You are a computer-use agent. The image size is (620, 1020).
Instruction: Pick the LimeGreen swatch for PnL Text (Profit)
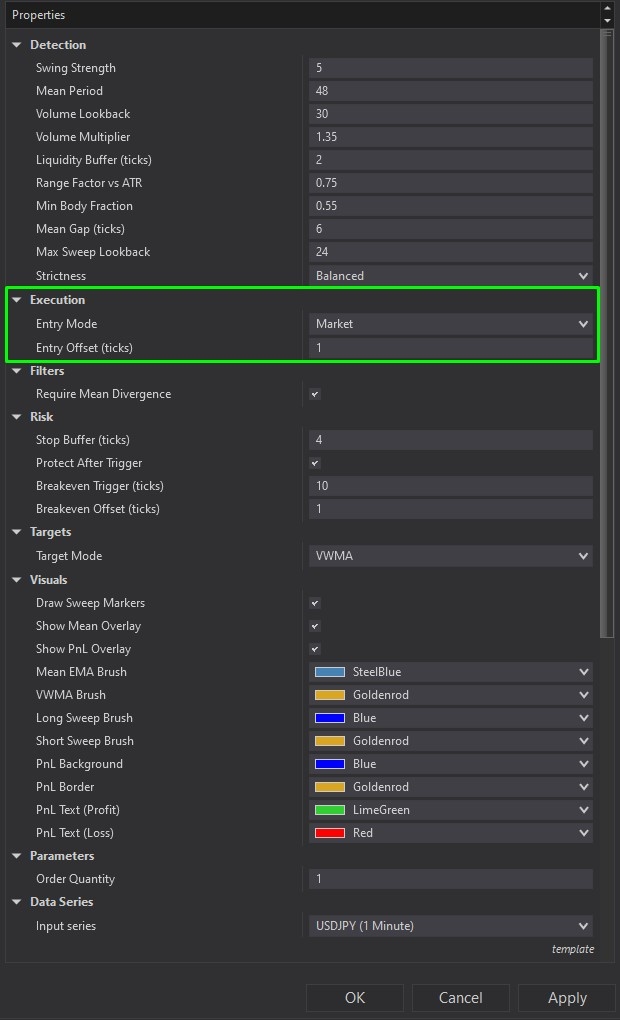[x=327, y=810]
